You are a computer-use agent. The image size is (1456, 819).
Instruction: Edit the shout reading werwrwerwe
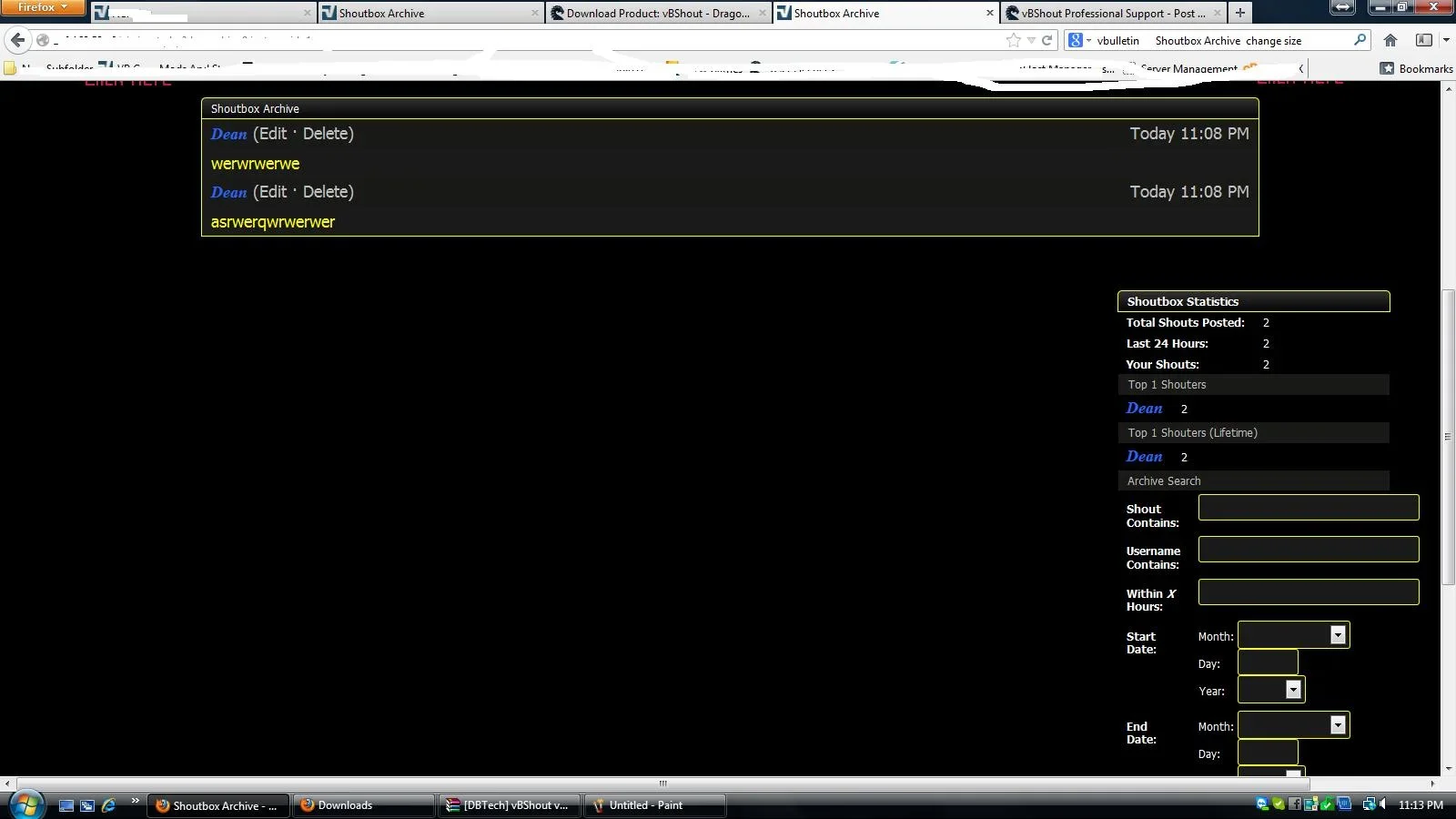tap(272, 134)
